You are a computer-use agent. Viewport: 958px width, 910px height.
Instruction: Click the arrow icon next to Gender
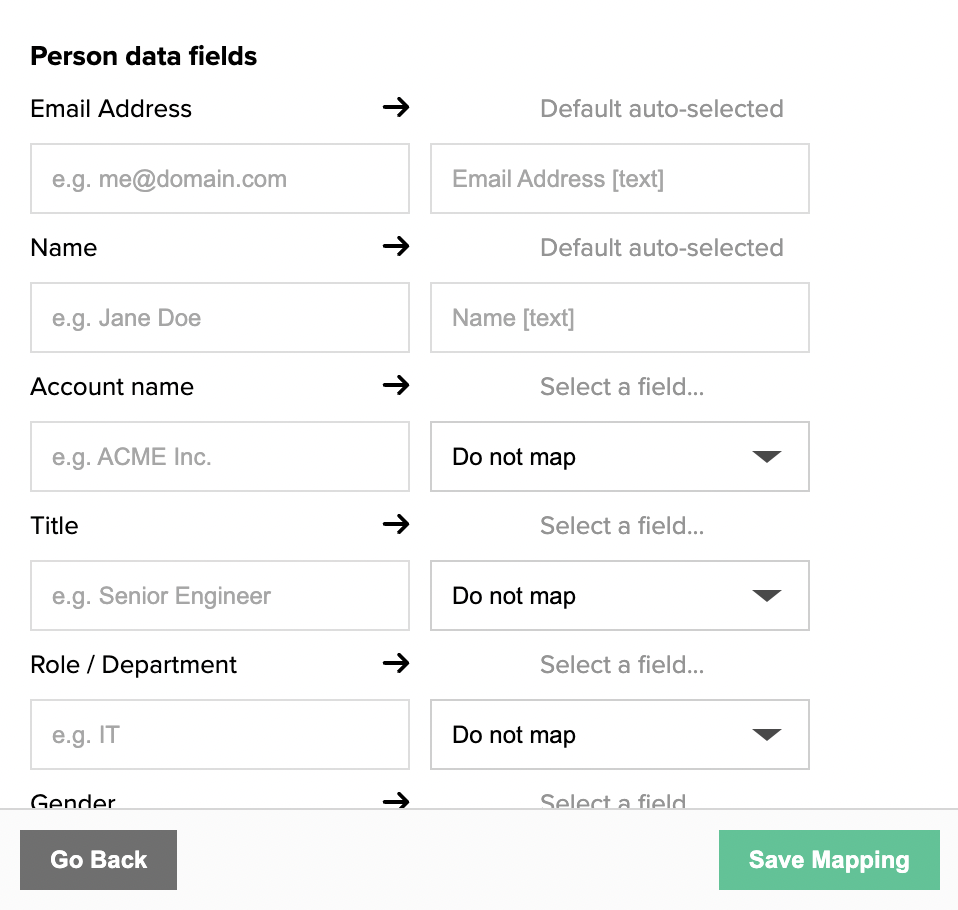(x=396, y=800)
